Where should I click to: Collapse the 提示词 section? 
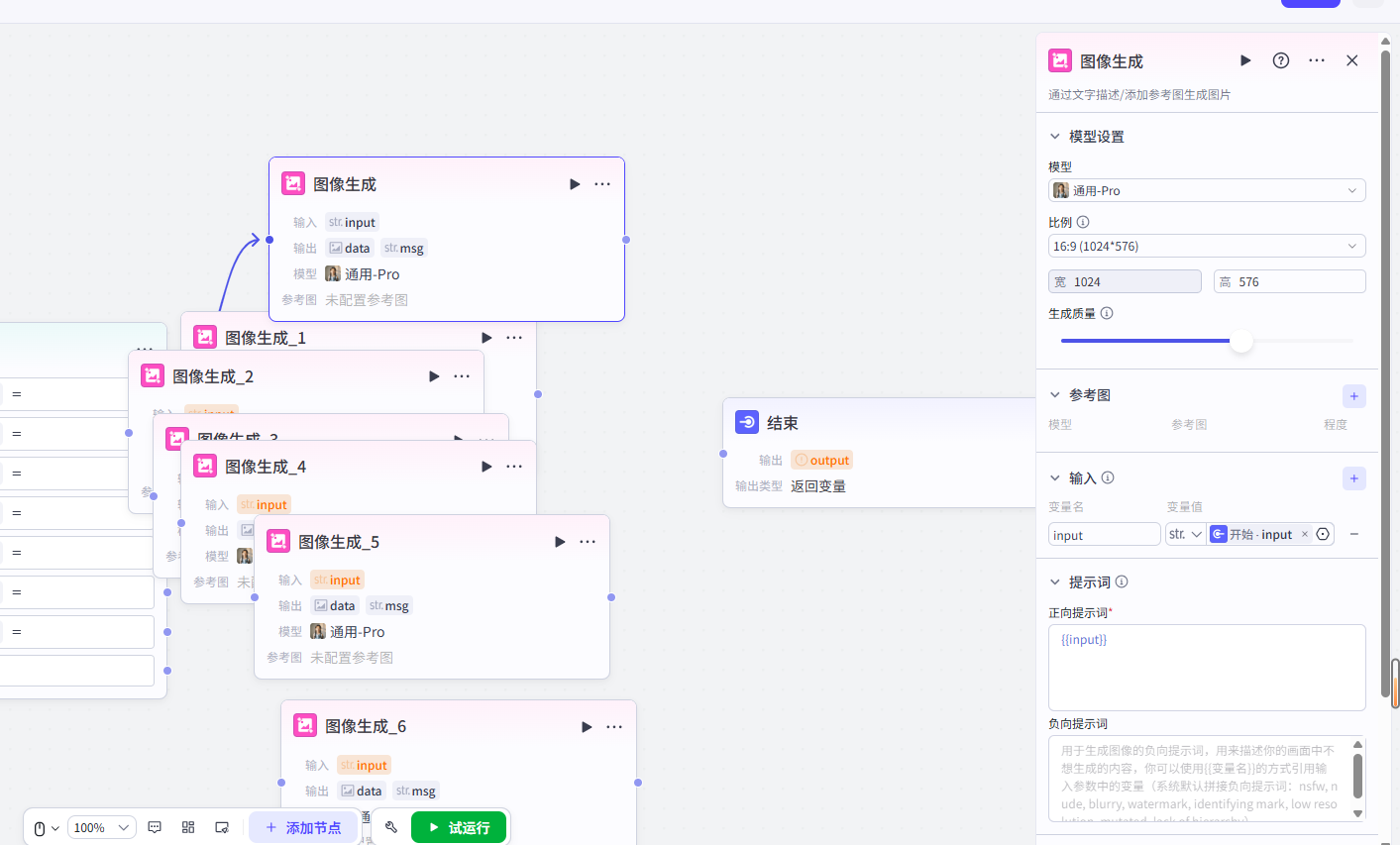tap(1055, 581)
